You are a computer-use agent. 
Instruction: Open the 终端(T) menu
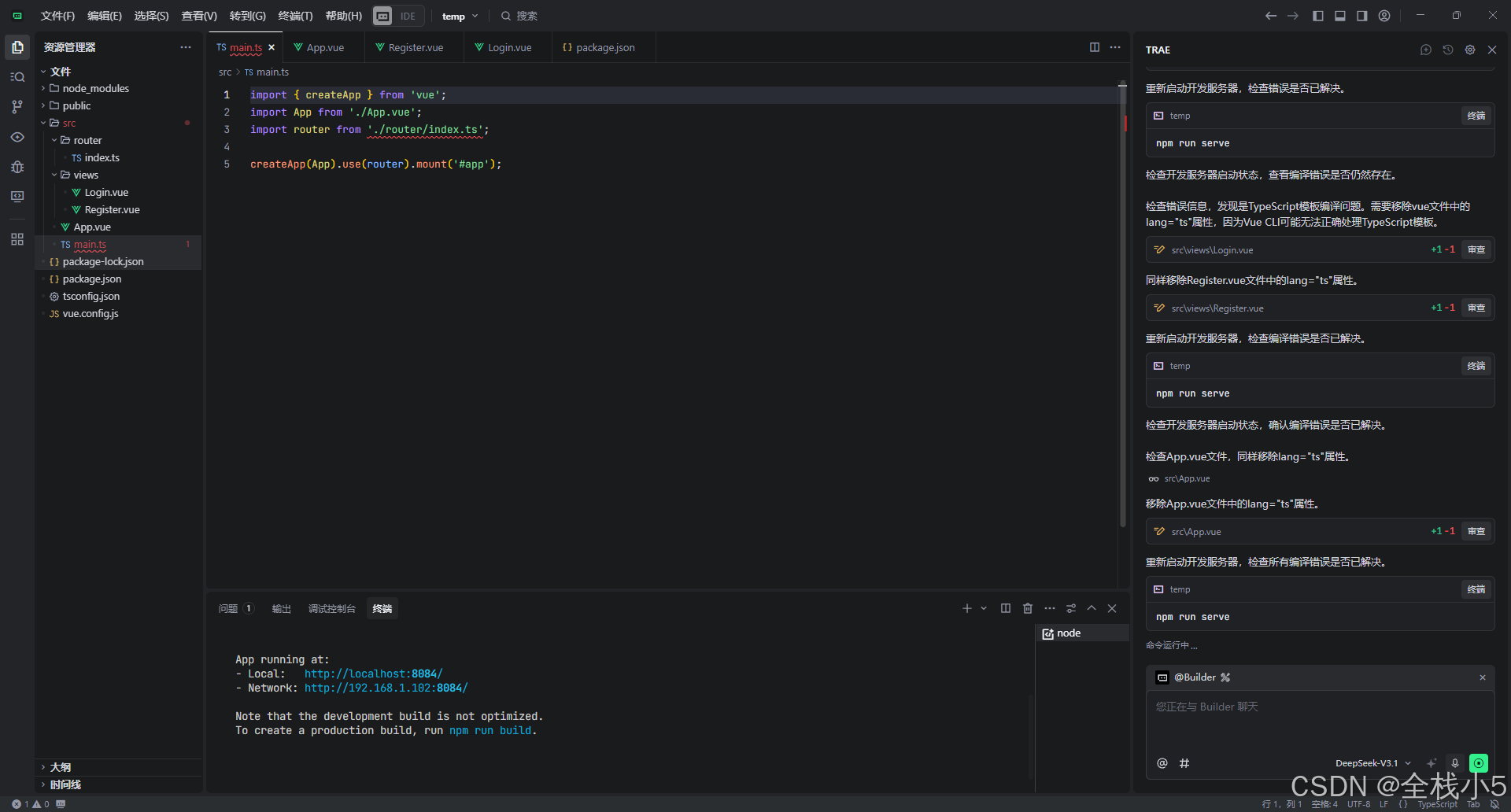click(x=295, y=16)
